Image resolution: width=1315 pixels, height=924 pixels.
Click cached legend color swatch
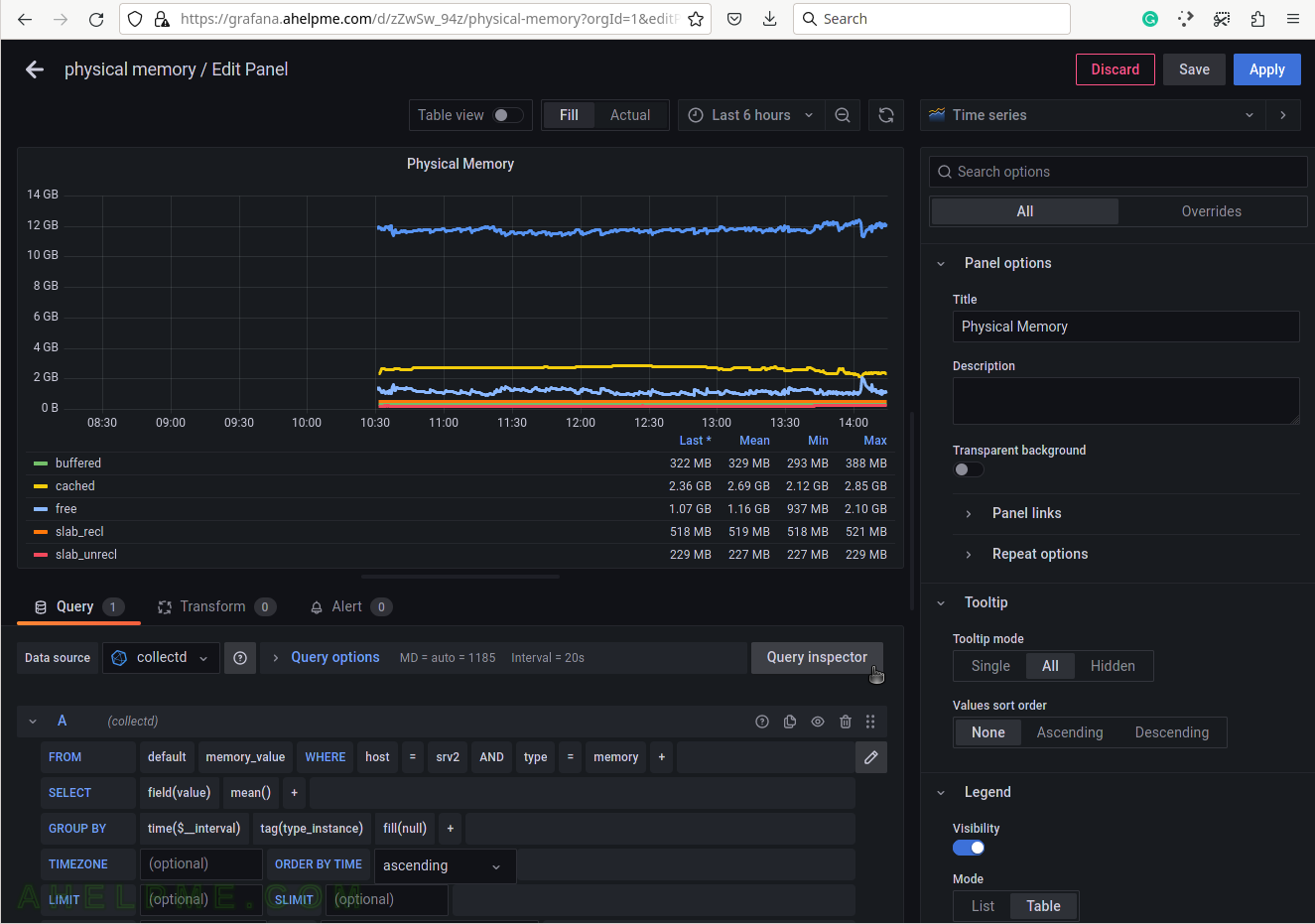(41, 486)
